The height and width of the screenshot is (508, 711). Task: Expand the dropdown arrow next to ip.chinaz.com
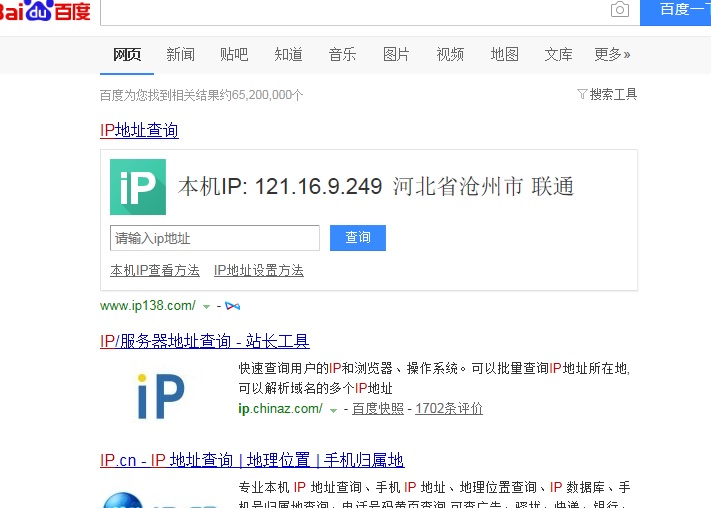pyautogui.click(x=333, y=409)
